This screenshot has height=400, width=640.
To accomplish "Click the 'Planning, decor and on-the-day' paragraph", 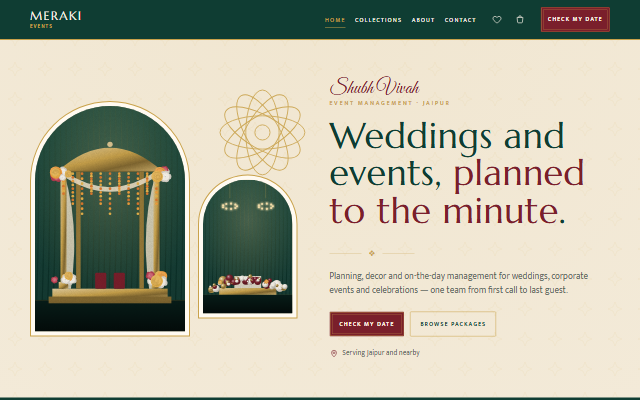I will tap(458, 283).
